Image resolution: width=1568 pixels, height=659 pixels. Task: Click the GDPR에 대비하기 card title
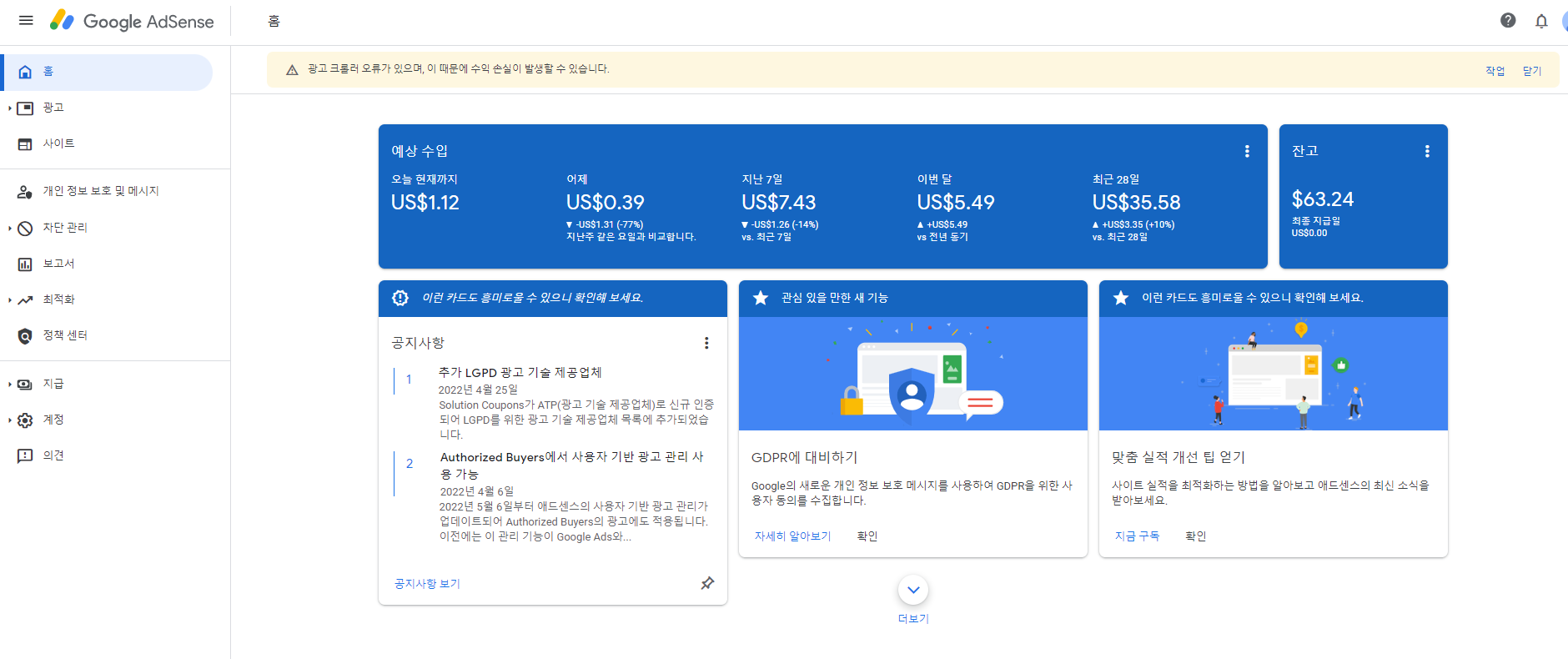(804, 457)
